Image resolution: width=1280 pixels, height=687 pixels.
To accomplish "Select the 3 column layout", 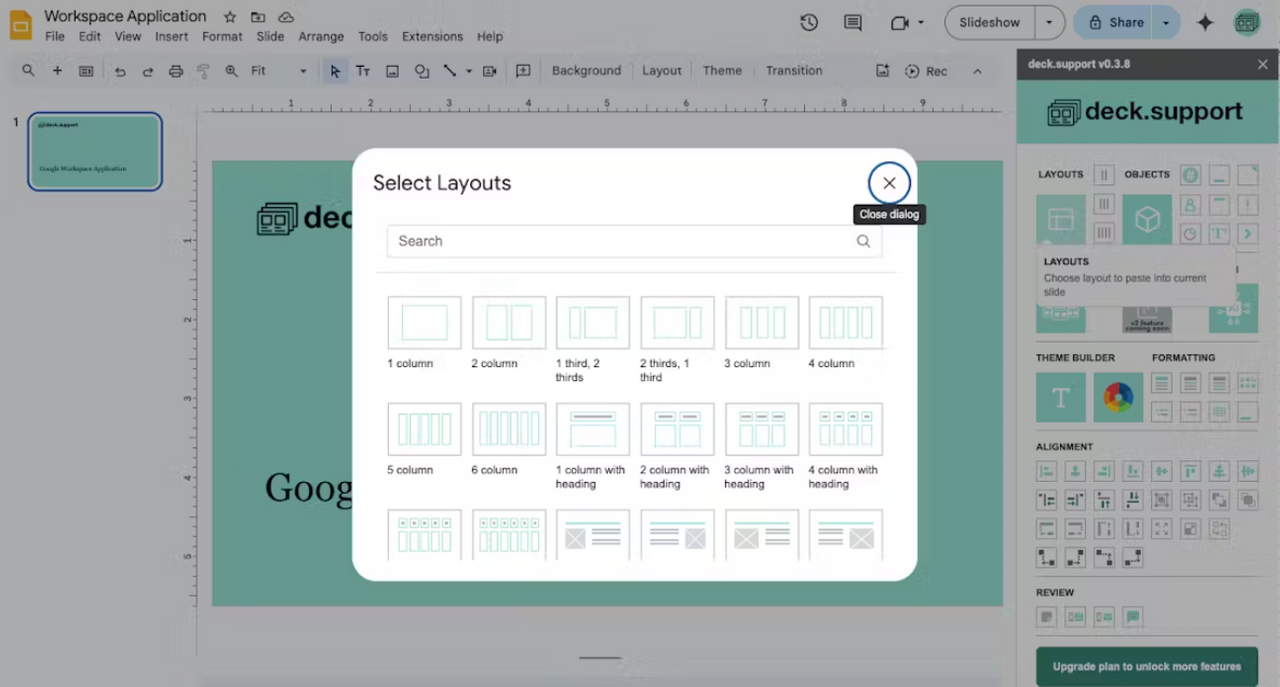I will point(762,323).
